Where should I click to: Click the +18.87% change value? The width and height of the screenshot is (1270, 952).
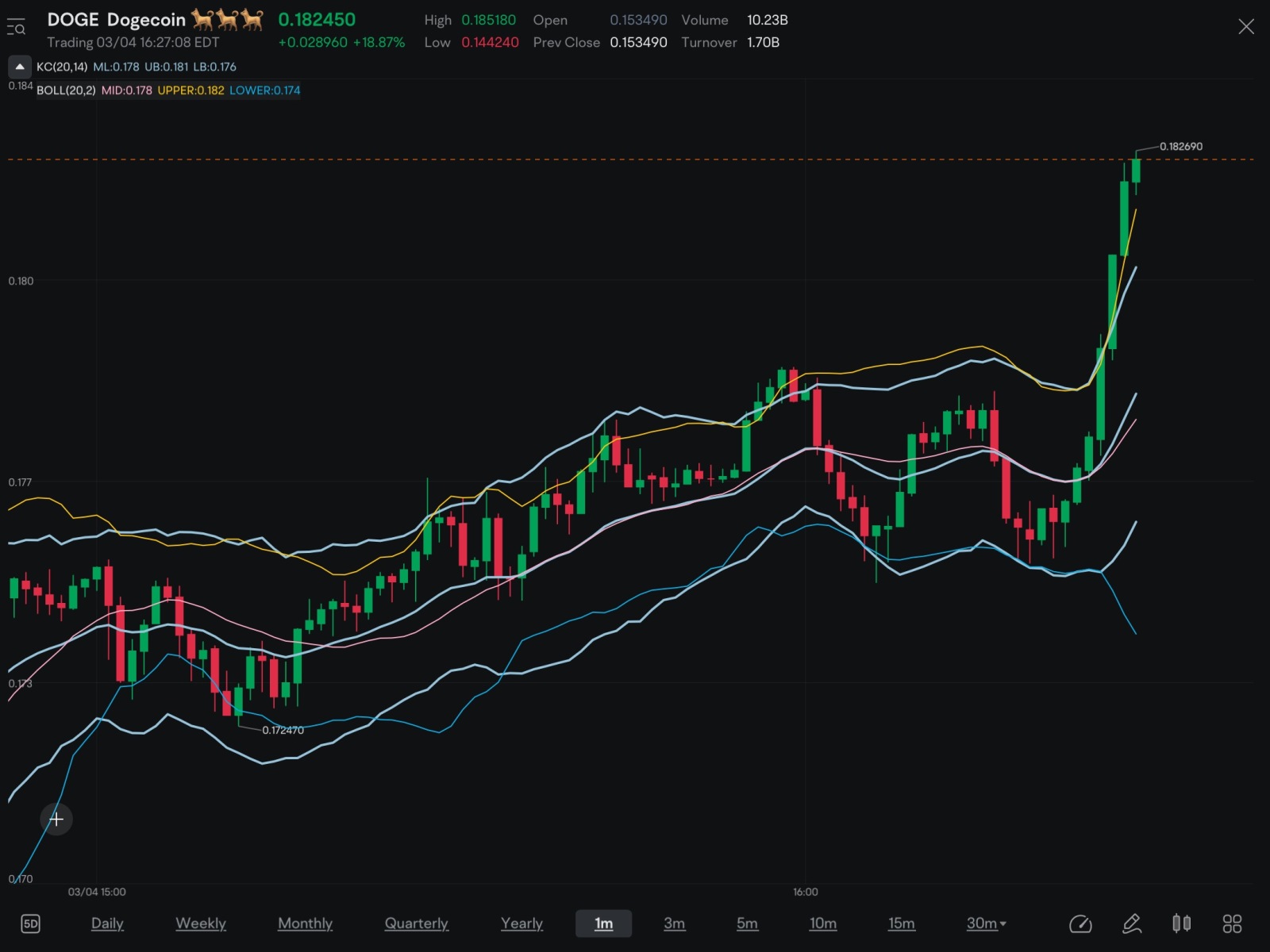click(379, 43)
